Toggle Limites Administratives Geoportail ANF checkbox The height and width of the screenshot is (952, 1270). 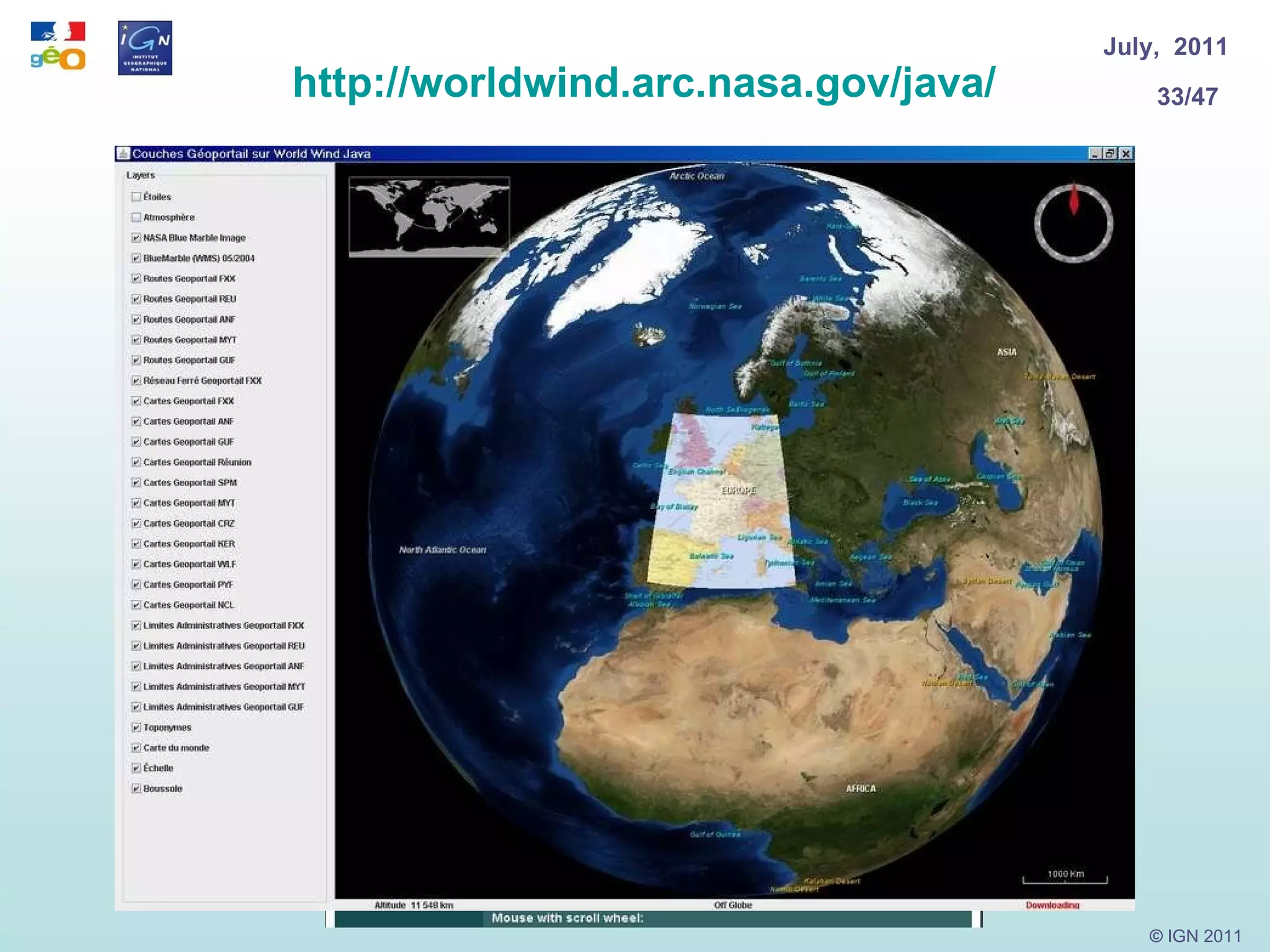[136, 666]
